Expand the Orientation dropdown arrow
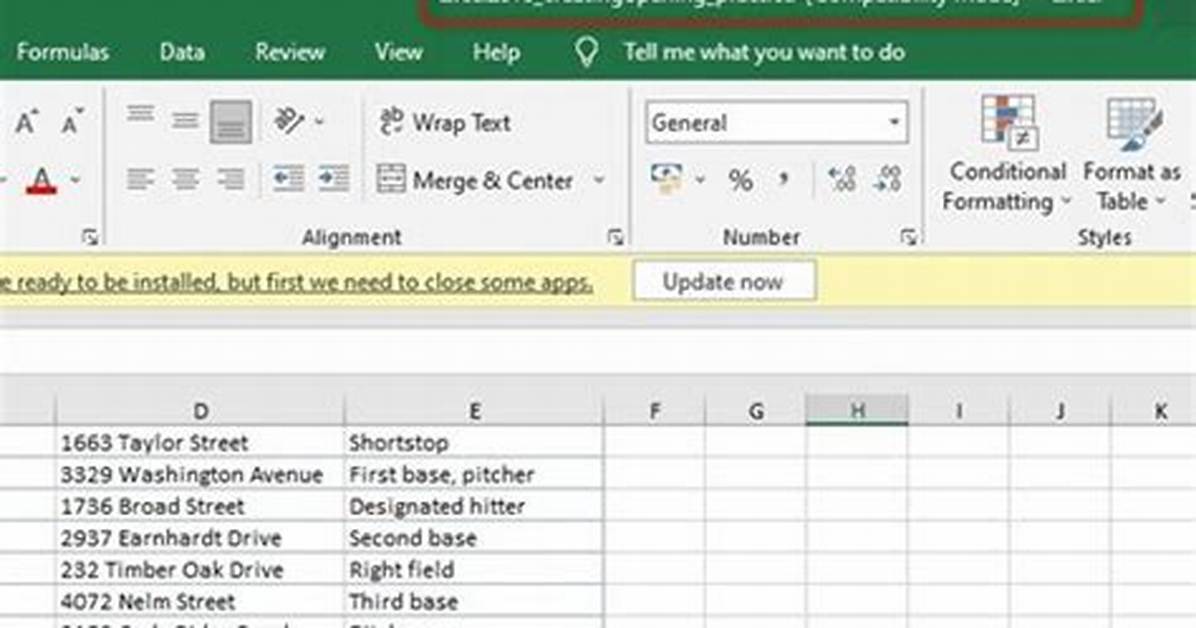Image resolution: width=1196 pixels, height=628 pixels. click(x=320, y=122)
